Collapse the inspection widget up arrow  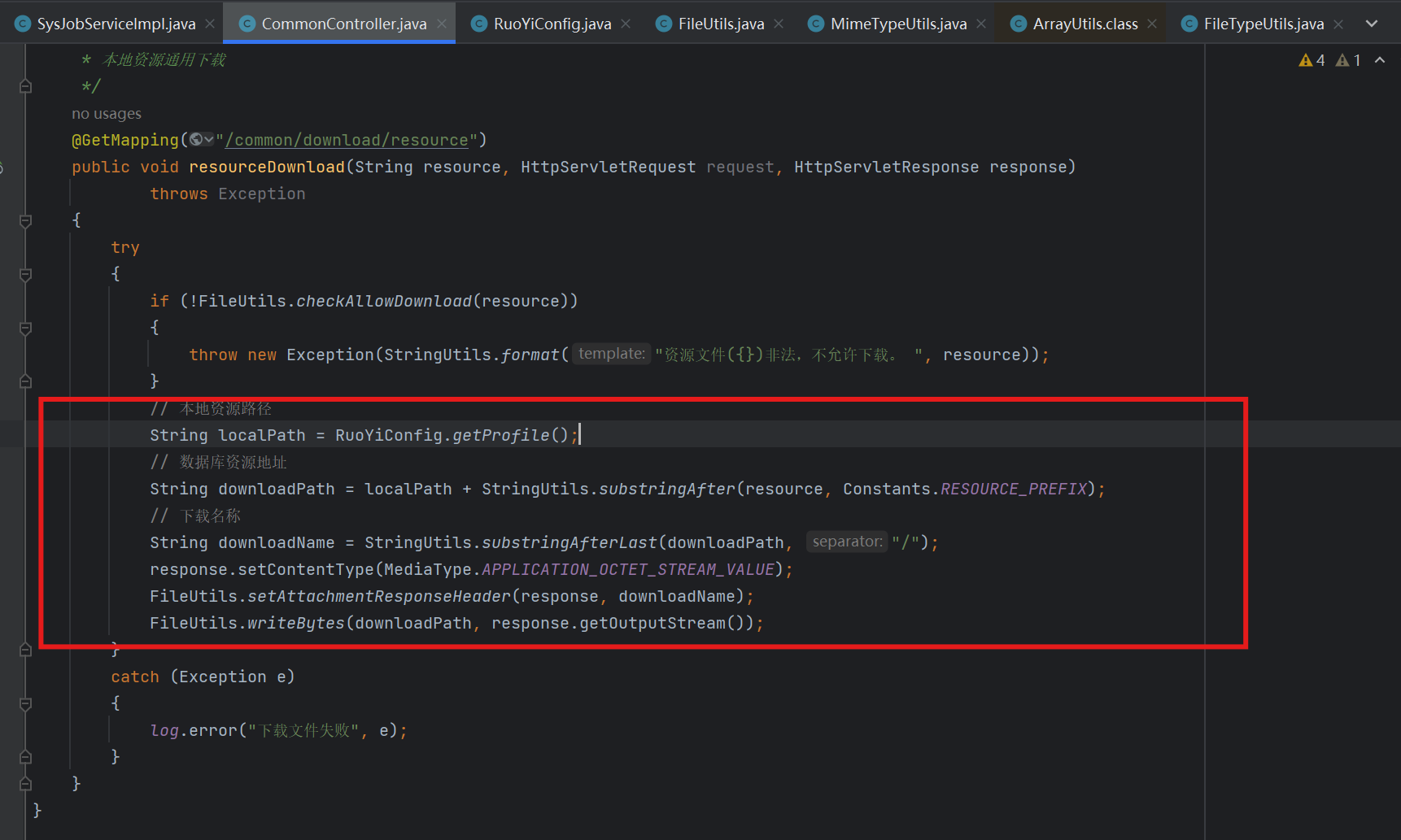click(1380, 60)
